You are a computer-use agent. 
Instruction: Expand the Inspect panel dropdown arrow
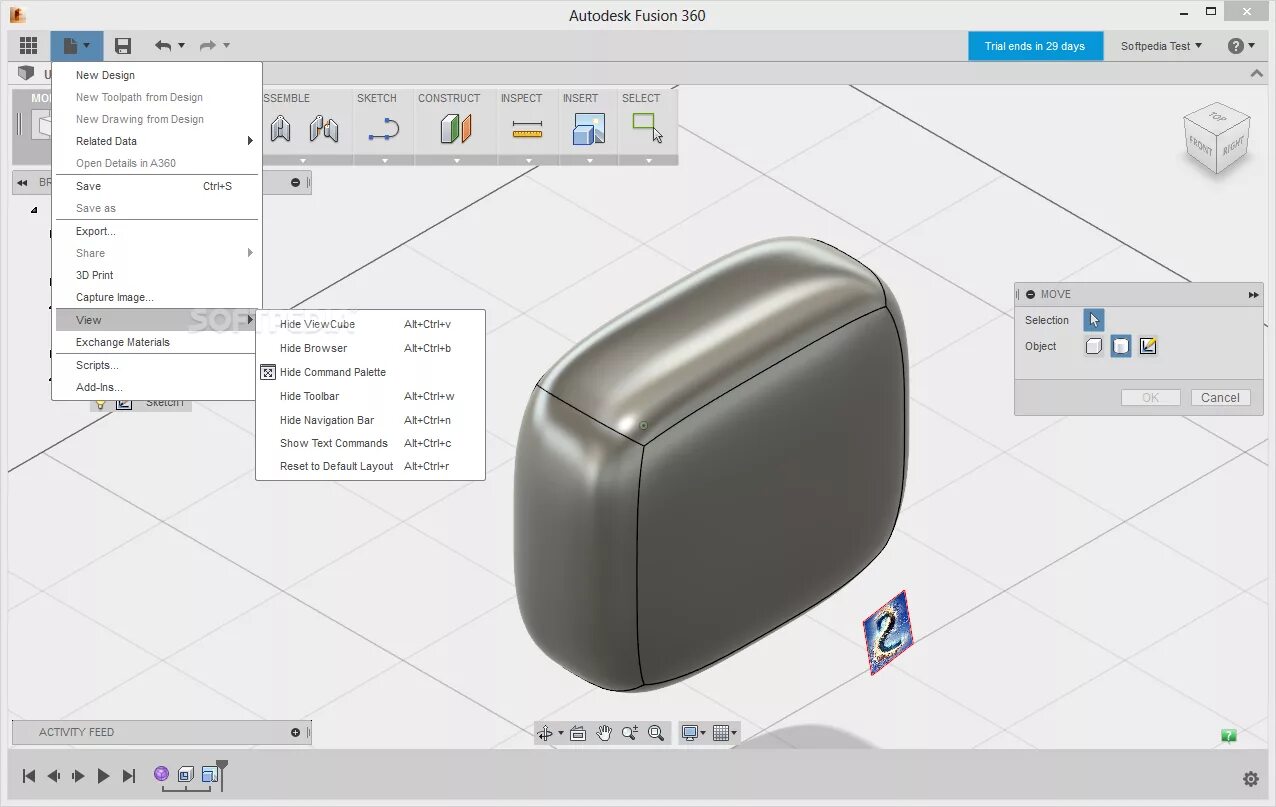point(527,161)
